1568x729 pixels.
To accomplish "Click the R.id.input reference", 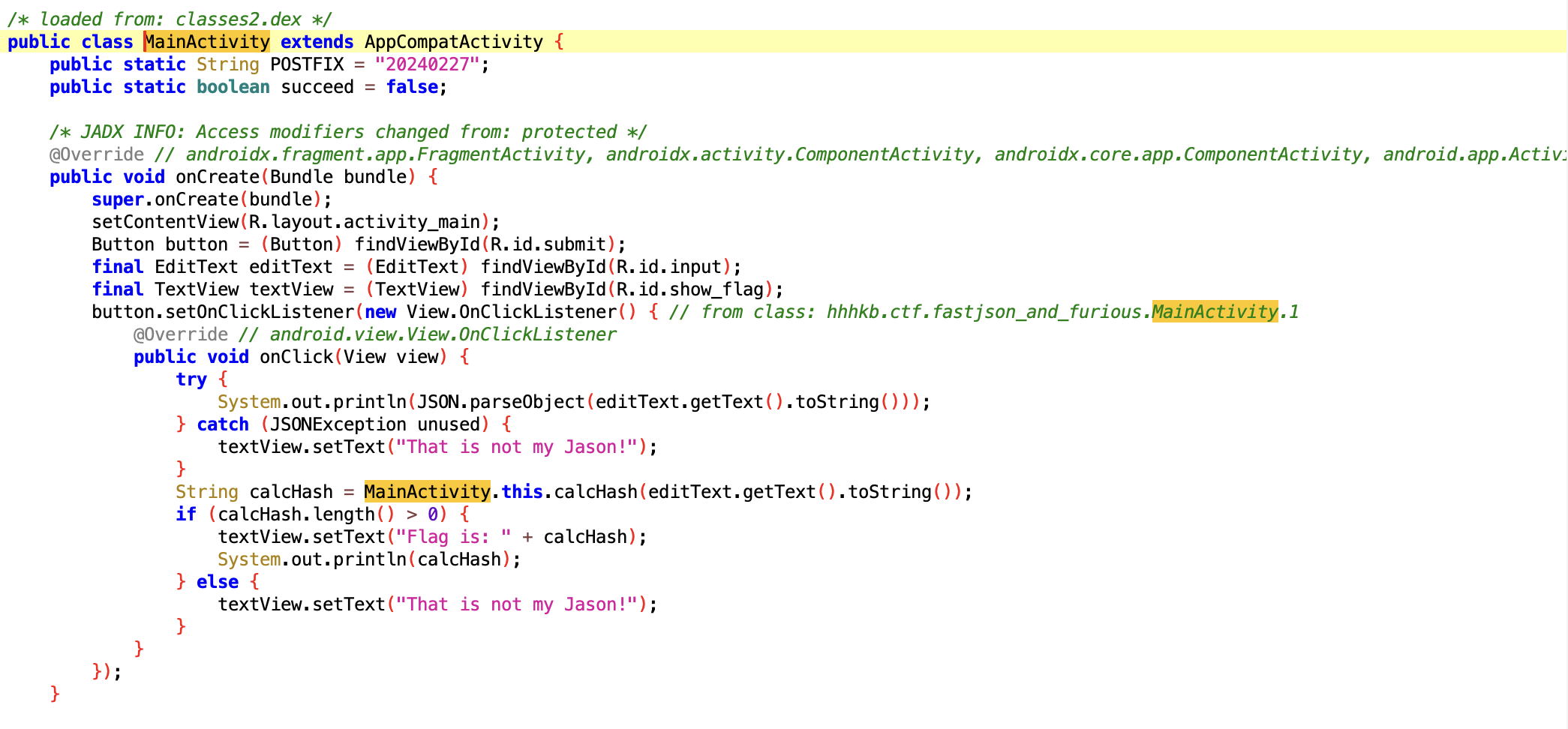I will point(669,267).
